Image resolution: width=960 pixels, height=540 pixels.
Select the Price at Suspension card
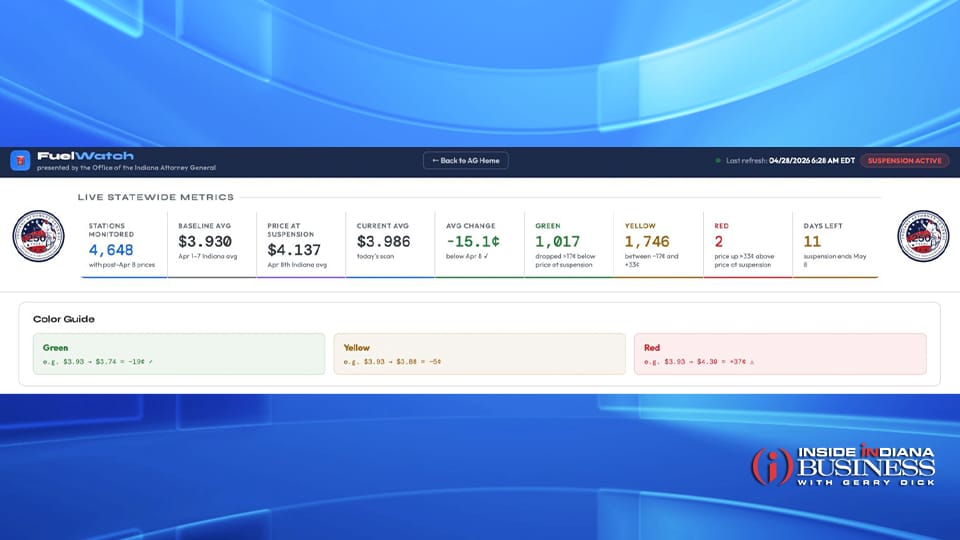point(300,244)
